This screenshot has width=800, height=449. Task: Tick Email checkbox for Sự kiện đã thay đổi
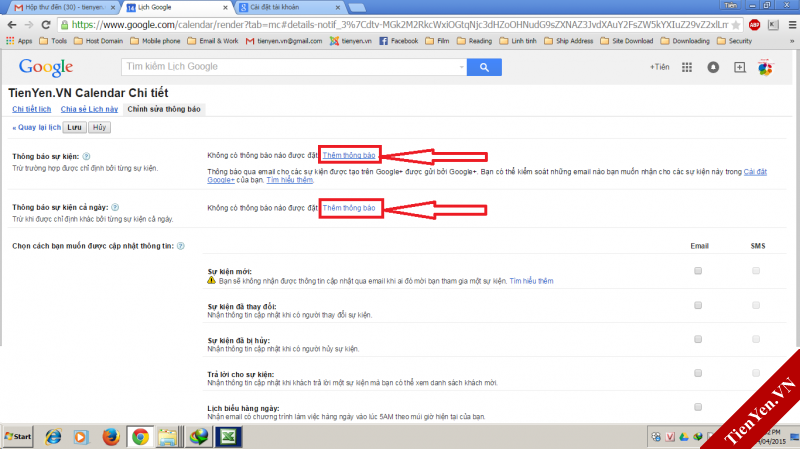click(698, 305)
